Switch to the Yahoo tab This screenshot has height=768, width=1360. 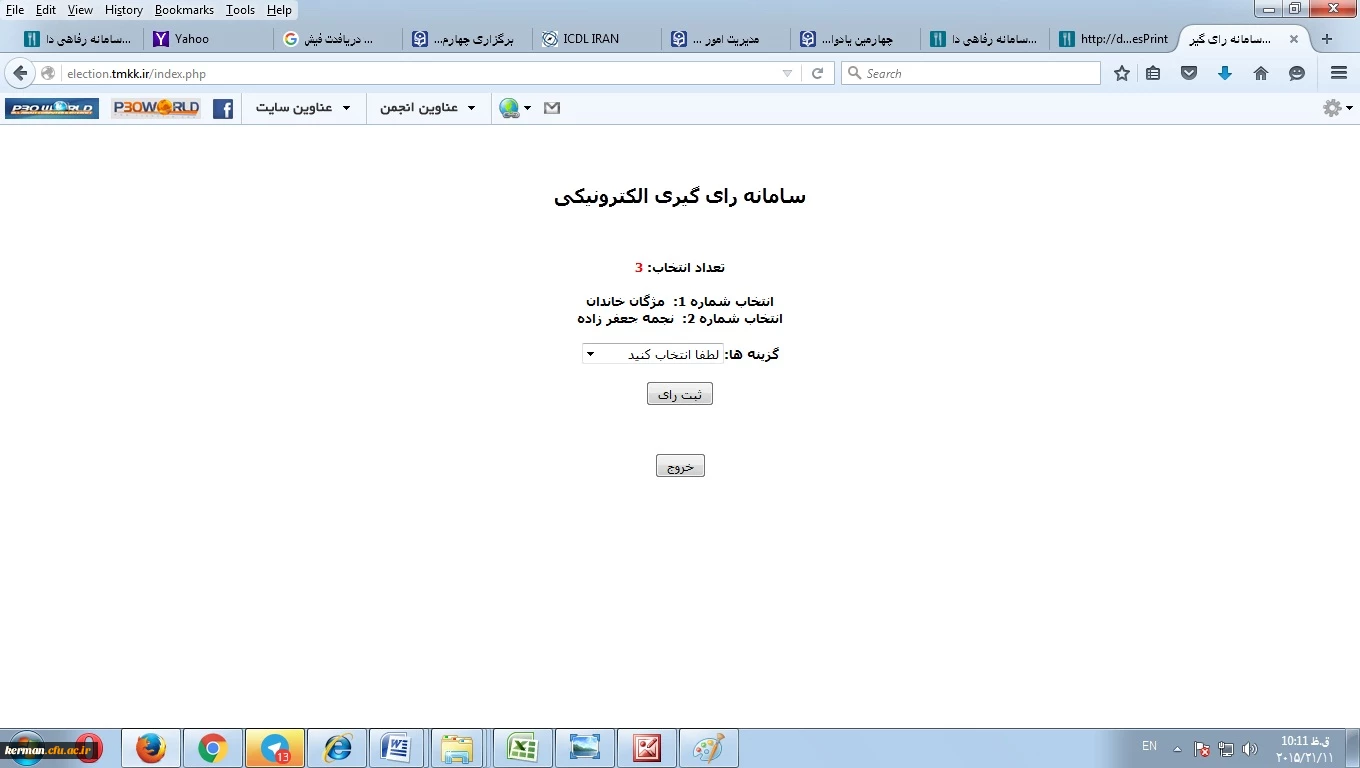point(206,39)
